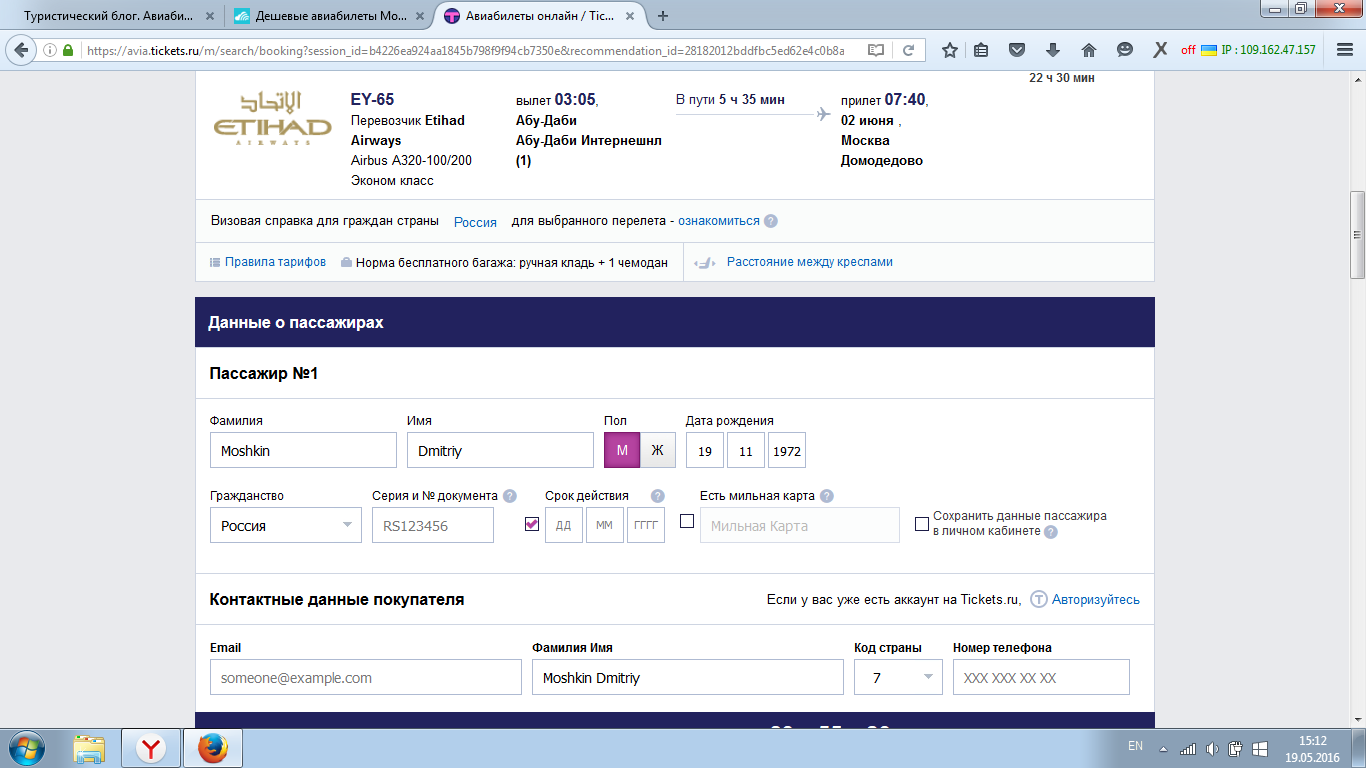Click the Tickets.ru authorization circle icon

1039,600
